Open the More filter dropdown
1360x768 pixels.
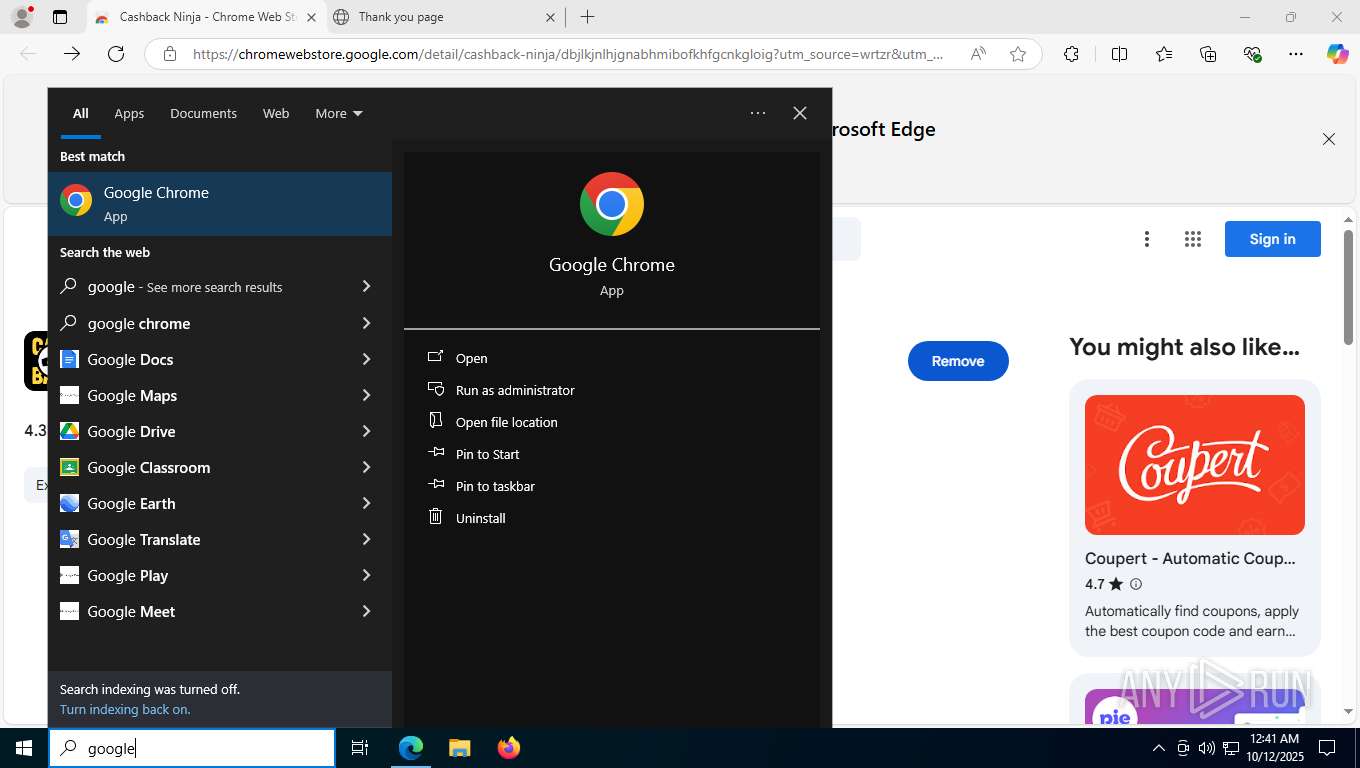[x=339, y=113]
